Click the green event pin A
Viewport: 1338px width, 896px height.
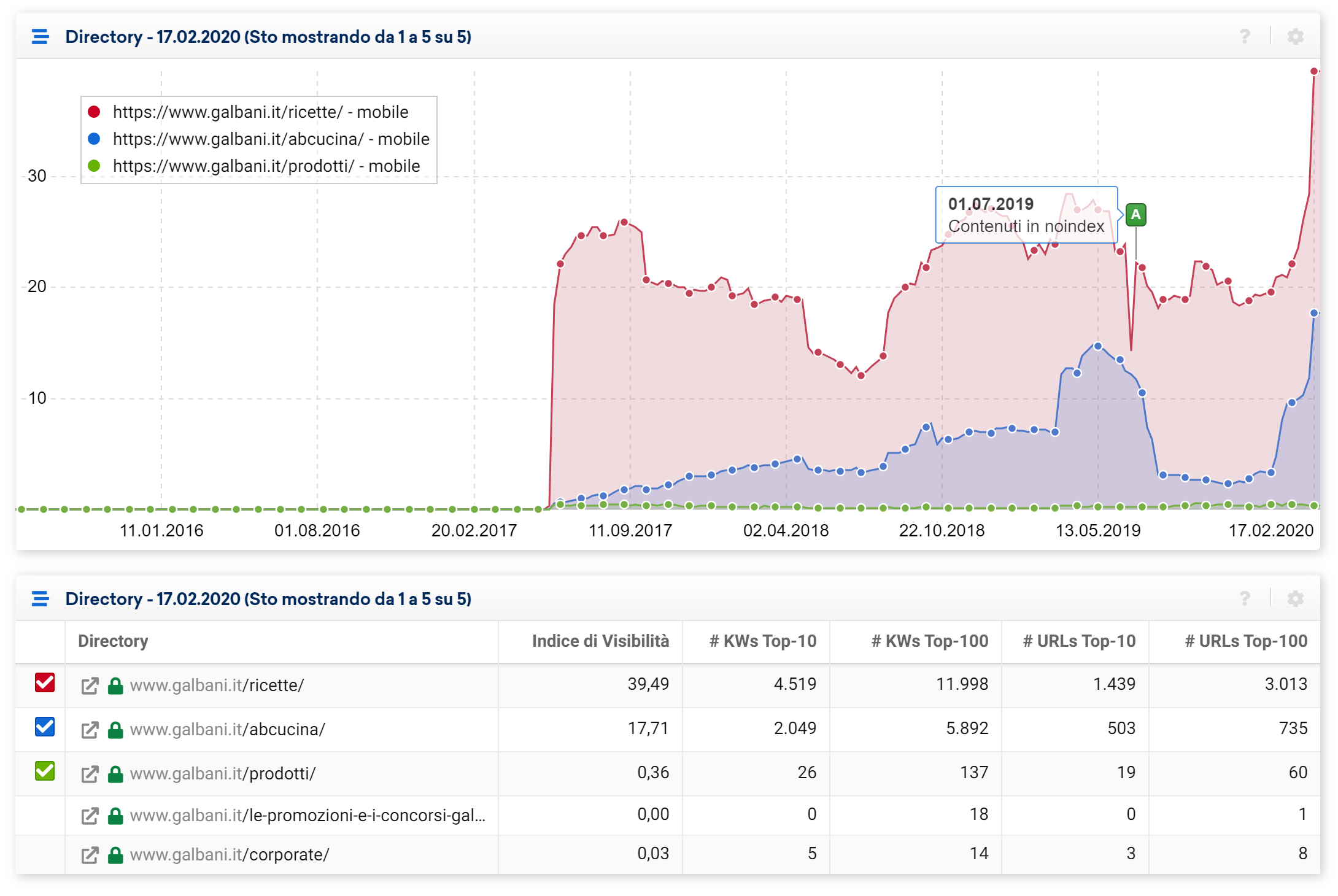(x=1136, y=215)
